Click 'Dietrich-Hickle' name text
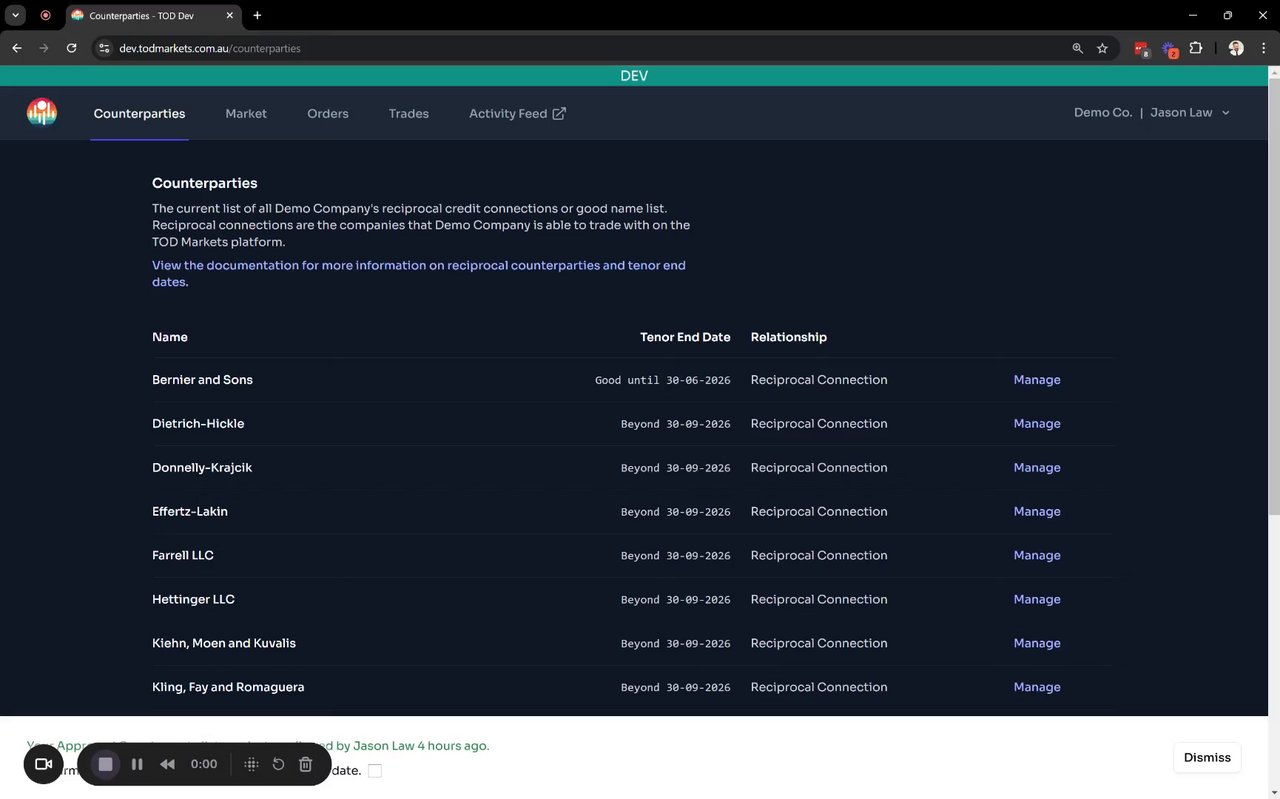Viewport: 1280px width, 799px height. click(x=198, y=424)
